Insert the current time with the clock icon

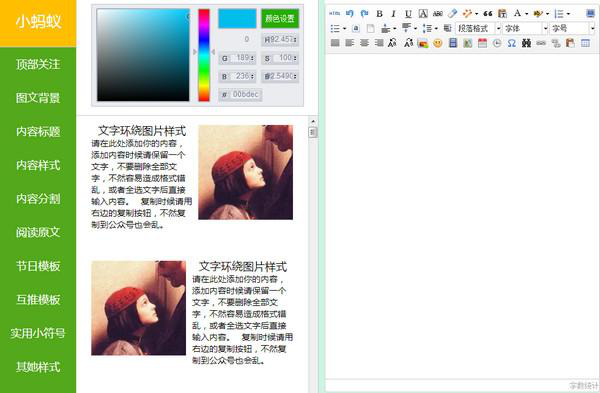point(497,43)
